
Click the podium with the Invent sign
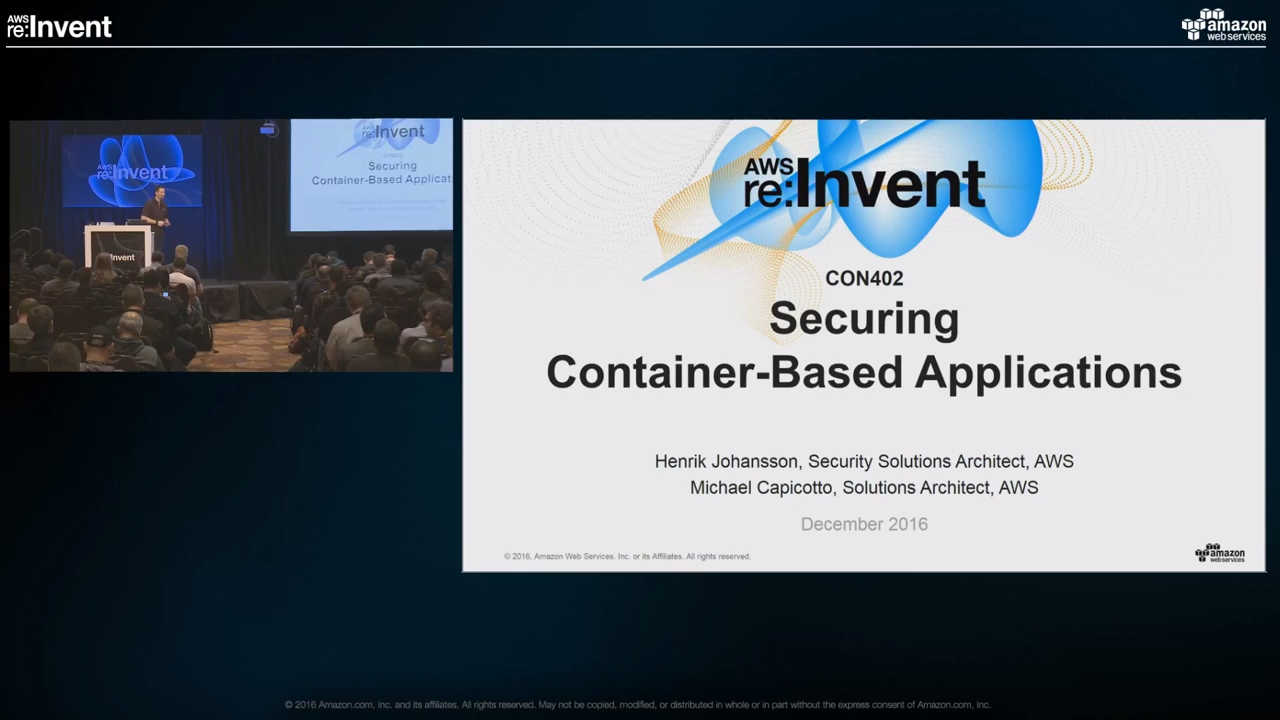coord(118,247)
